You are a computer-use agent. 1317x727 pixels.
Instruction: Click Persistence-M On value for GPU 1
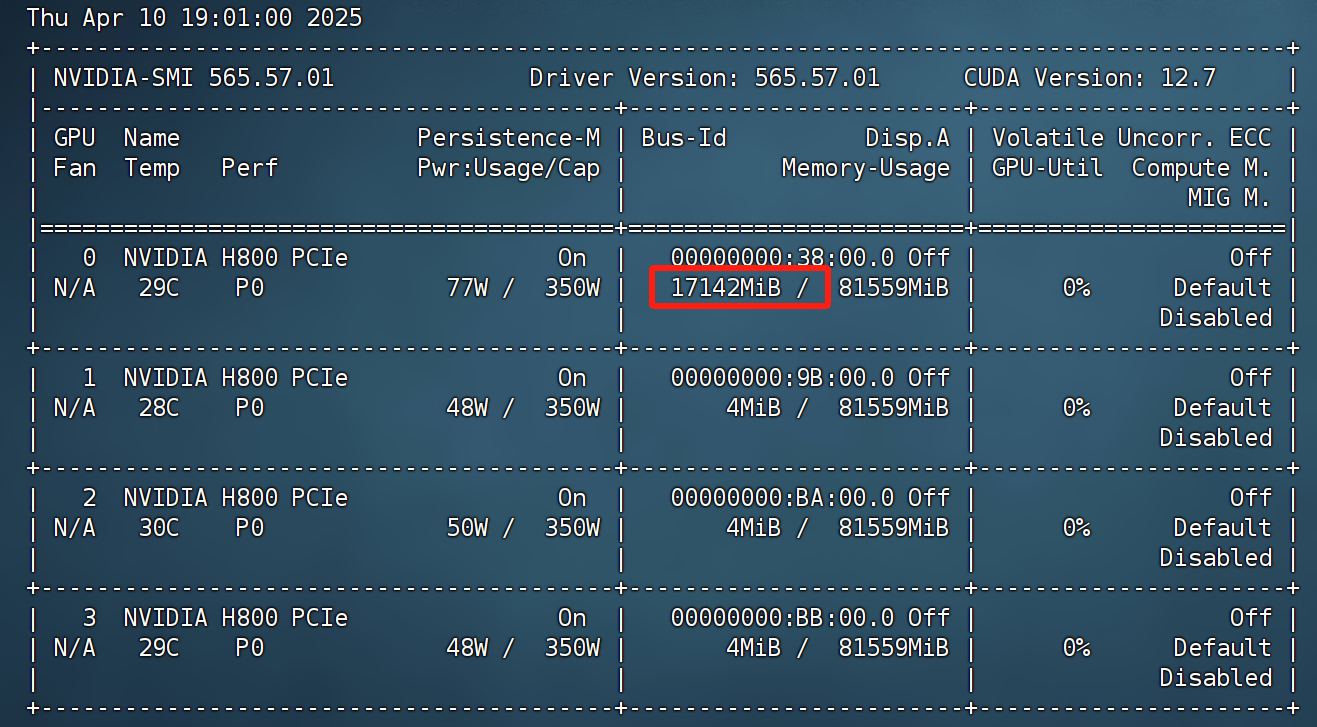click(x=572, y=378)
